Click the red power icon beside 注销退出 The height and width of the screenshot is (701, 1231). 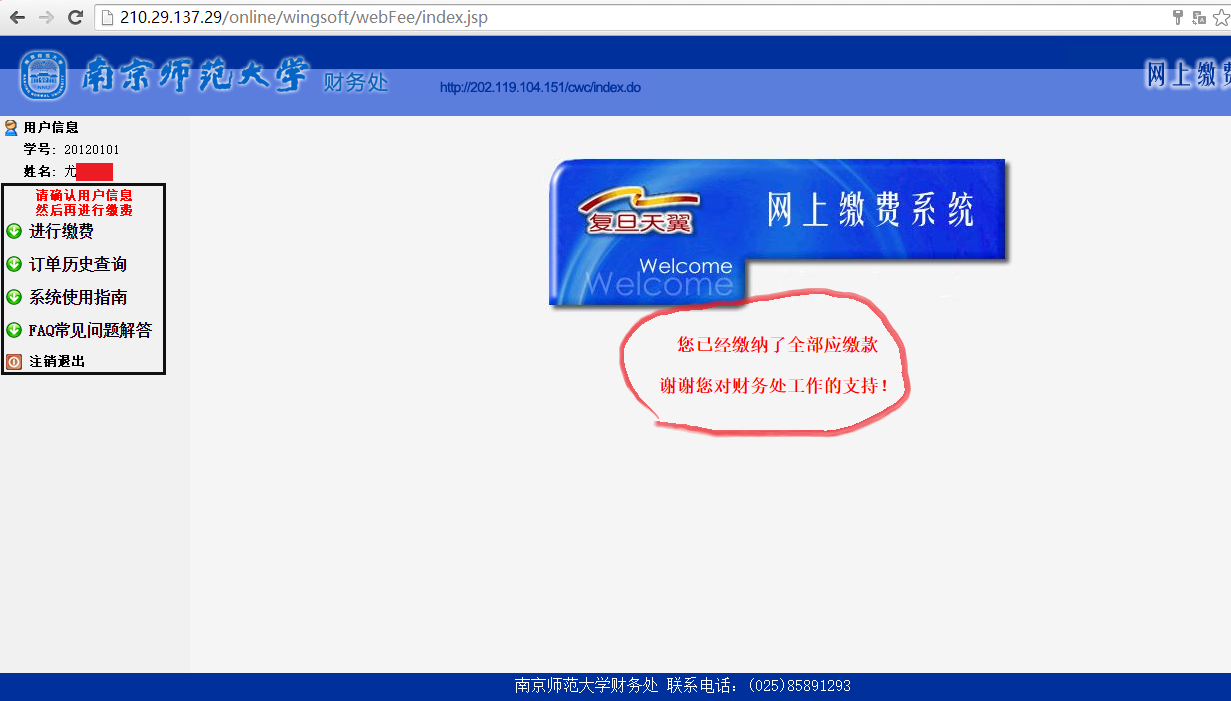pyautogui.click(x=14, y=362)
